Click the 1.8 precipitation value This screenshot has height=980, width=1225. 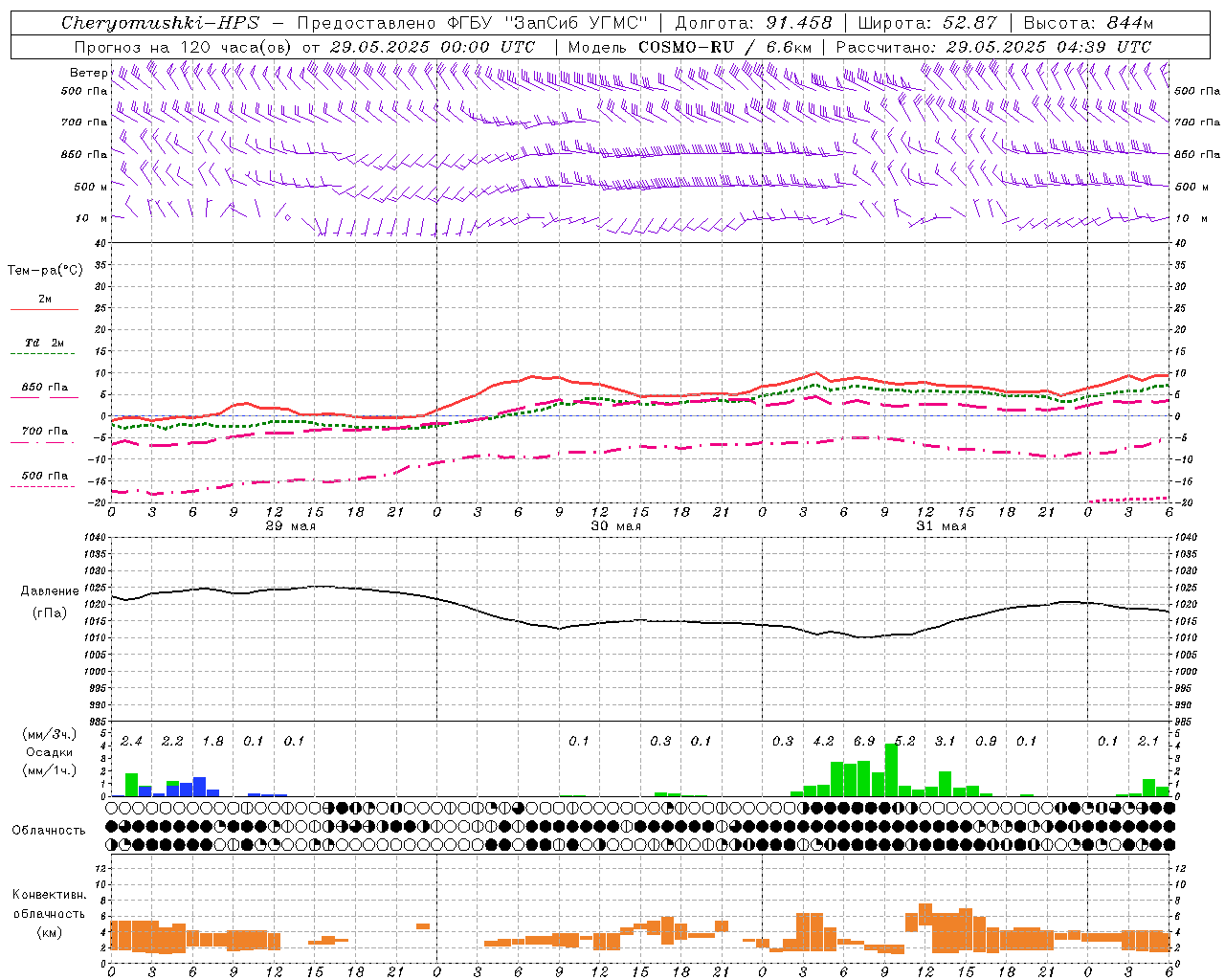coord(212,742)
